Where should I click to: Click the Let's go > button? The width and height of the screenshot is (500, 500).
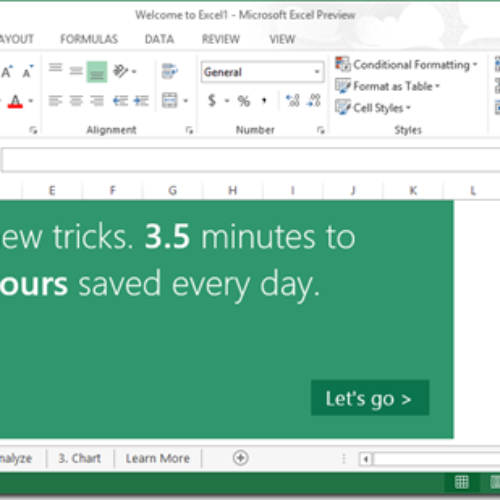coord(370,398)
